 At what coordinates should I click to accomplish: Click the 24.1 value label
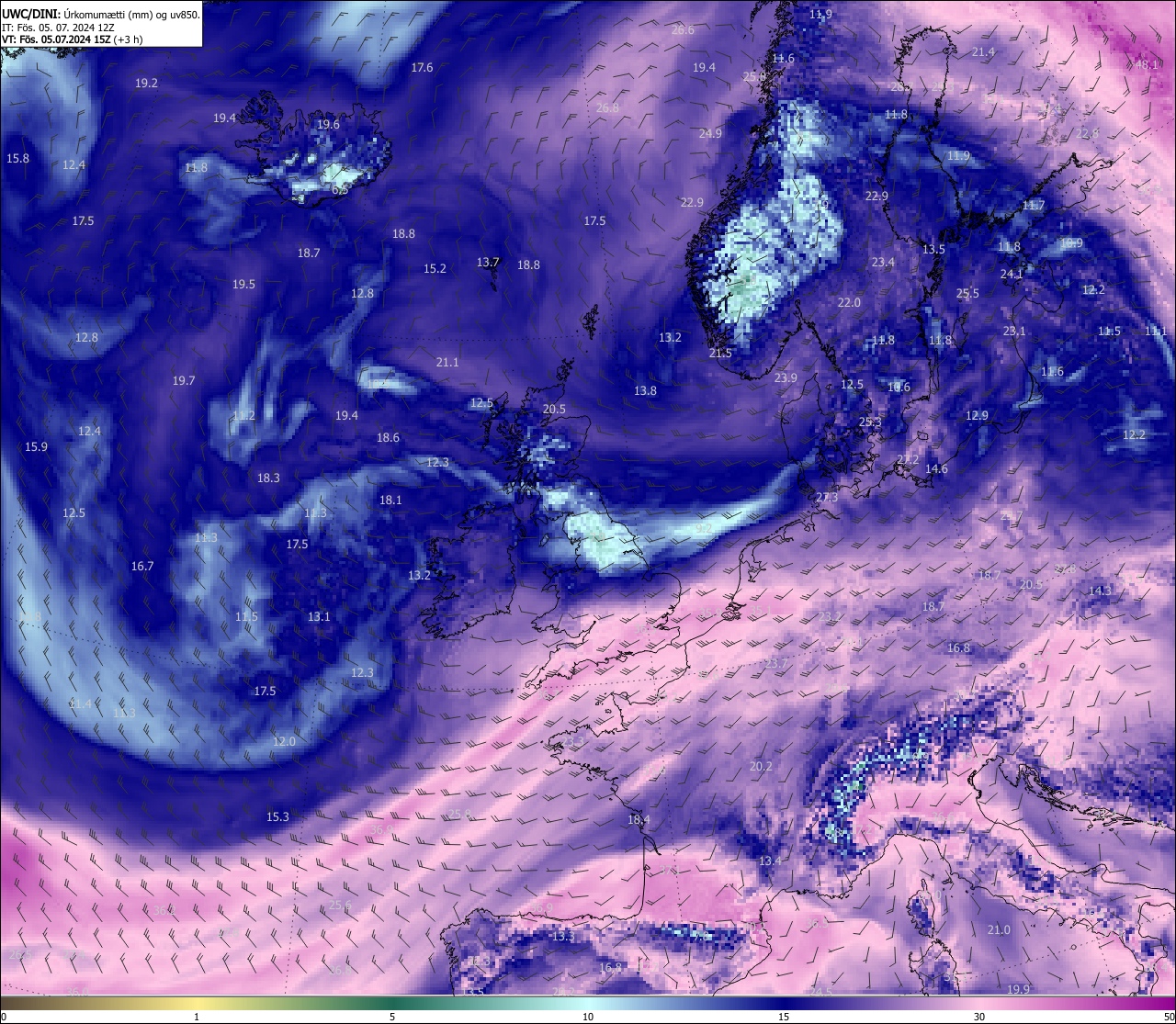click(x=1012, y=274)
